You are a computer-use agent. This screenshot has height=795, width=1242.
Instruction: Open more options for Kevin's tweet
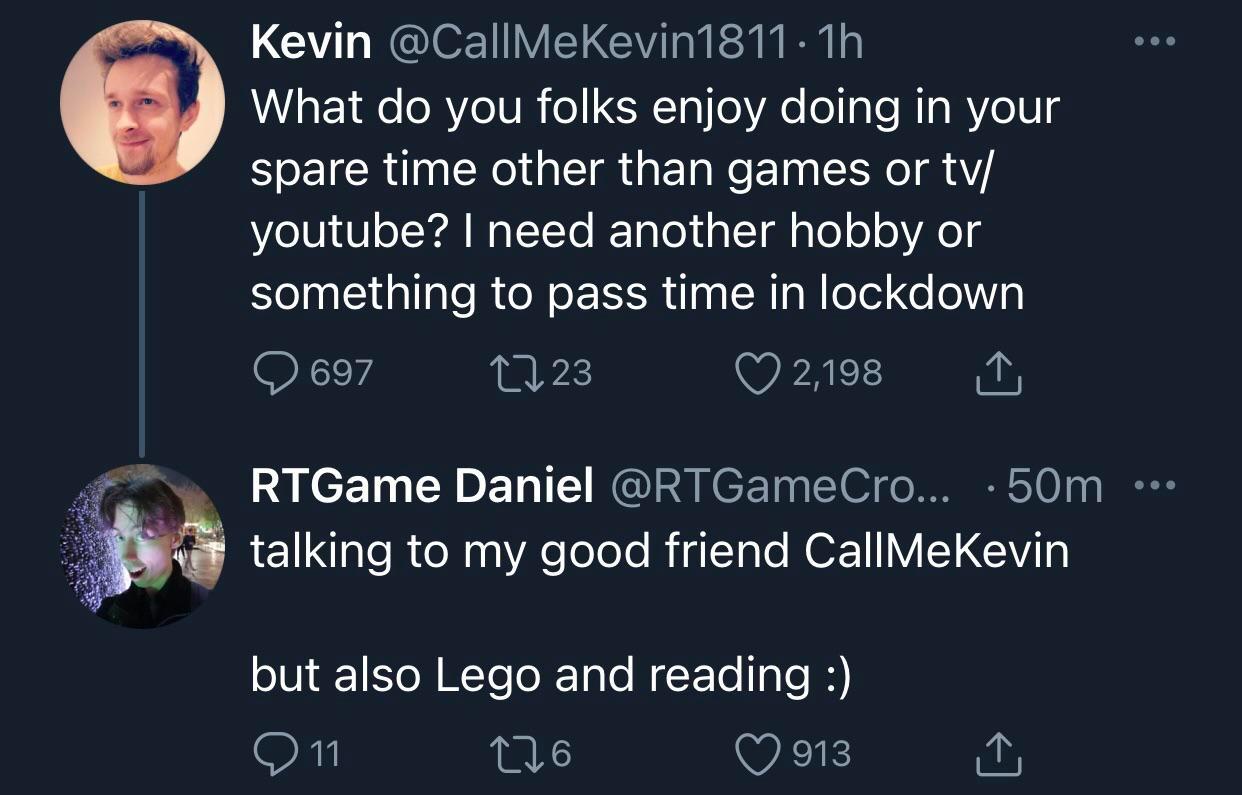1155,38
